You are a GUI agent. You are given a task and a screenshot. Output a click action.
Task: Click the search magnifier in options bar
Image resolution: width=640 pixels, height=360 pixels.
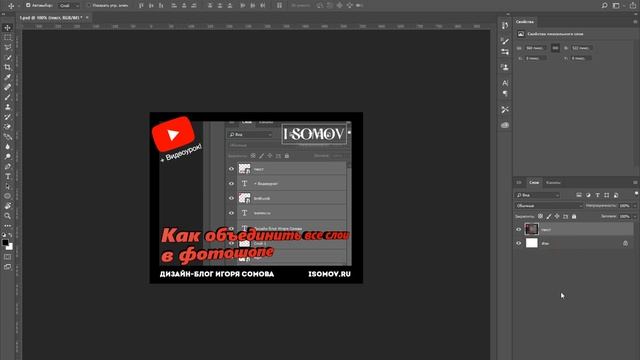604,5
